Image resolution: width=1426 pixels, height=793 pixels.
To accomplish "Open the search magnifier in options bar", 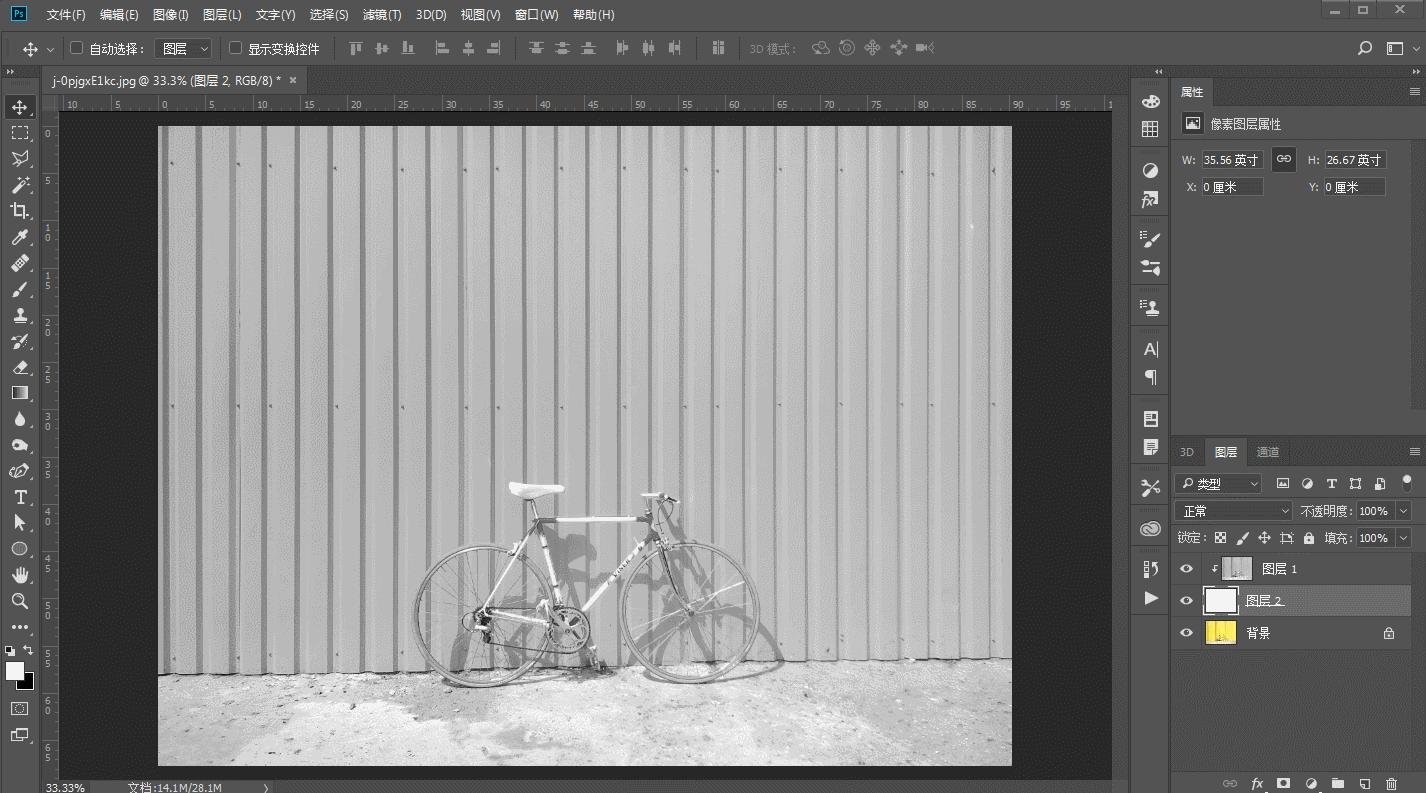I will click(1365, 48).
